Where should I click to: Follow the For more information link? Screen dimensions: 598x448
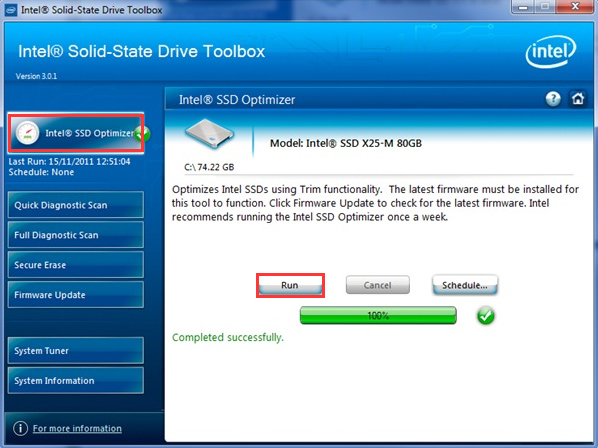[77, 428]
